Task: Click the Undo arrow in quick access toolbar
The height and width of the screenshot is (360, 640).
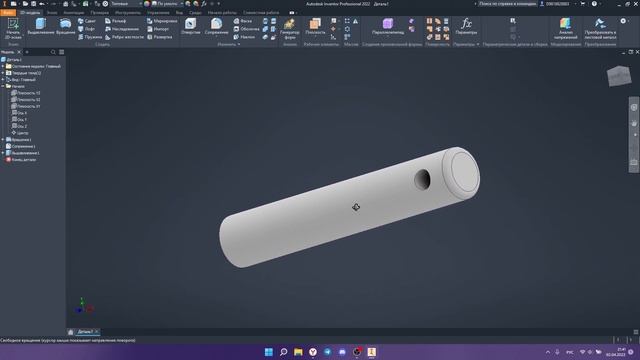Action: pos(42,4)
